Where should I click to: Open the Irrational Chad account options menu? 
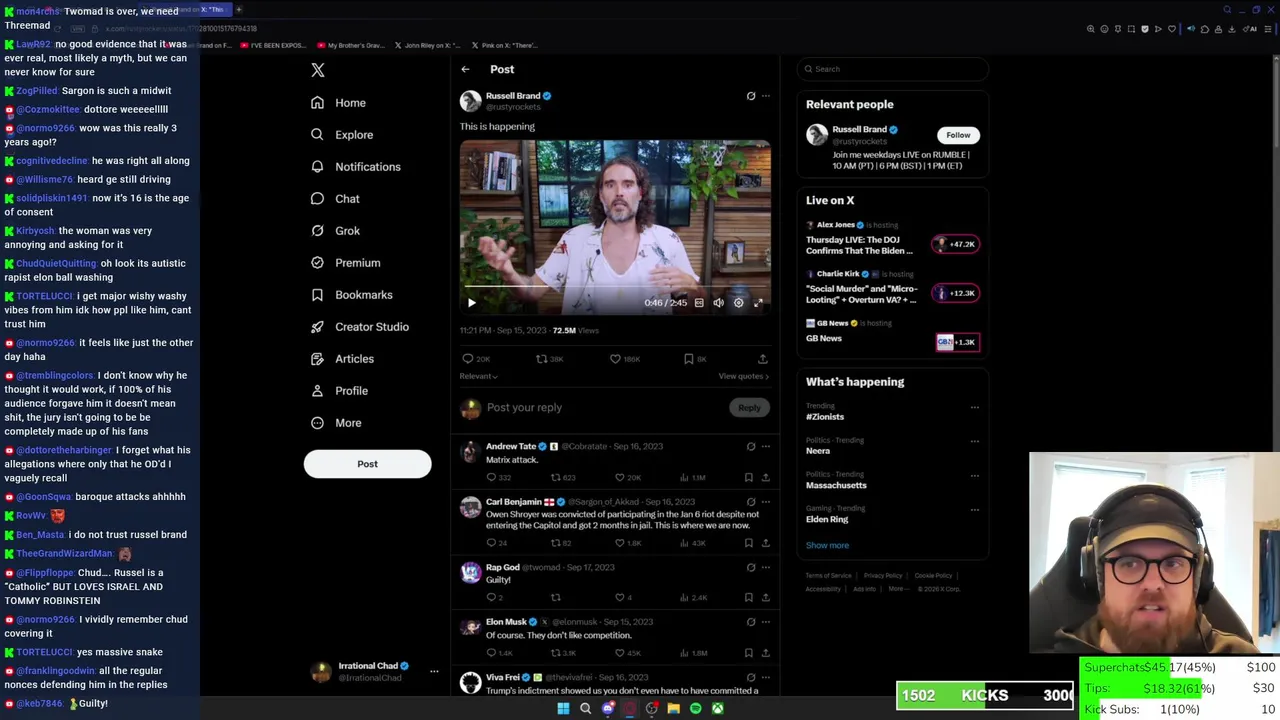434,671
